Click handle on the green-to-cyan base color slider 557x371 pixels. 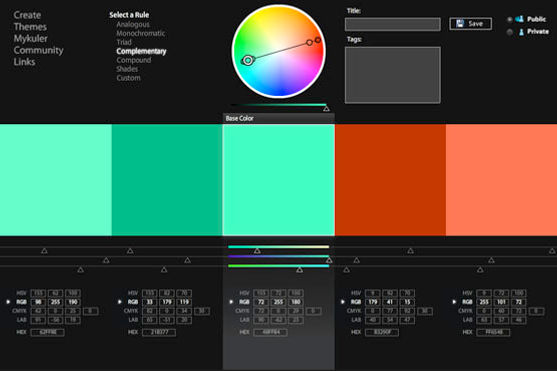(x=300, y=270)
